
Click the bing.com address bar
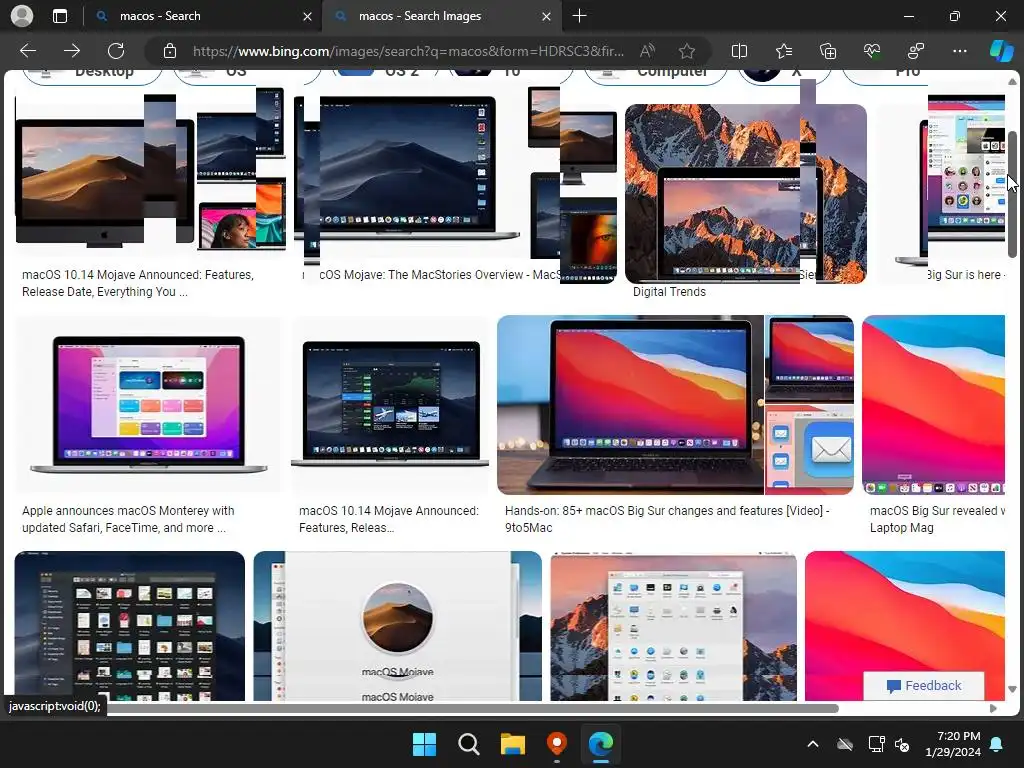(408, 51)
